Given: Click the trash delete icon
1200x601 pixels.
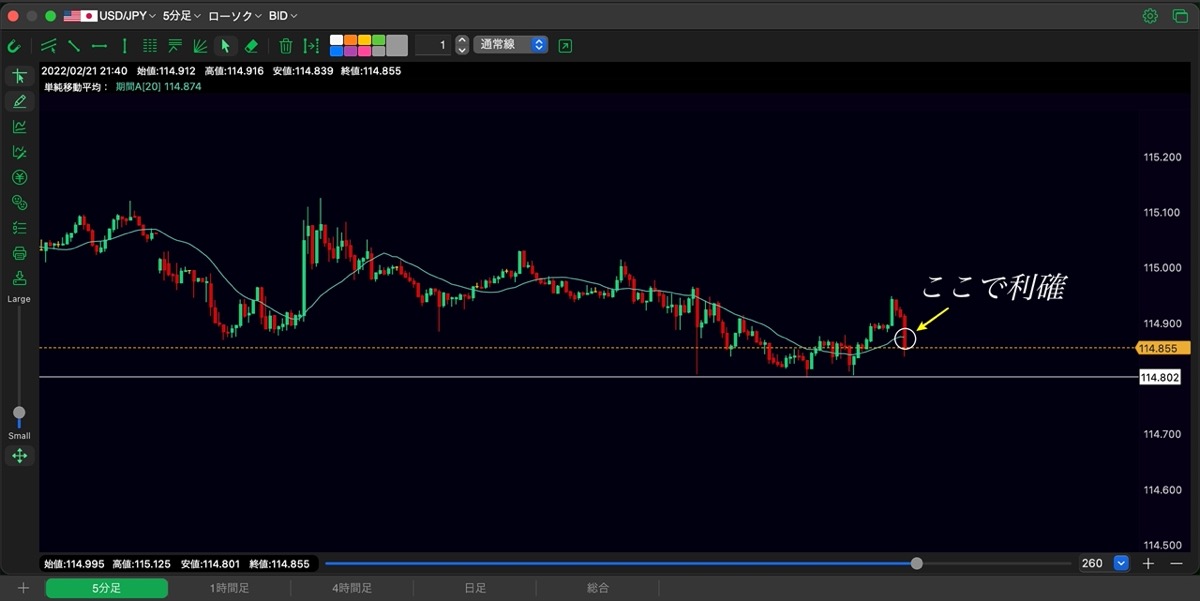Looking at the screenshot, I should pos(286,45).
